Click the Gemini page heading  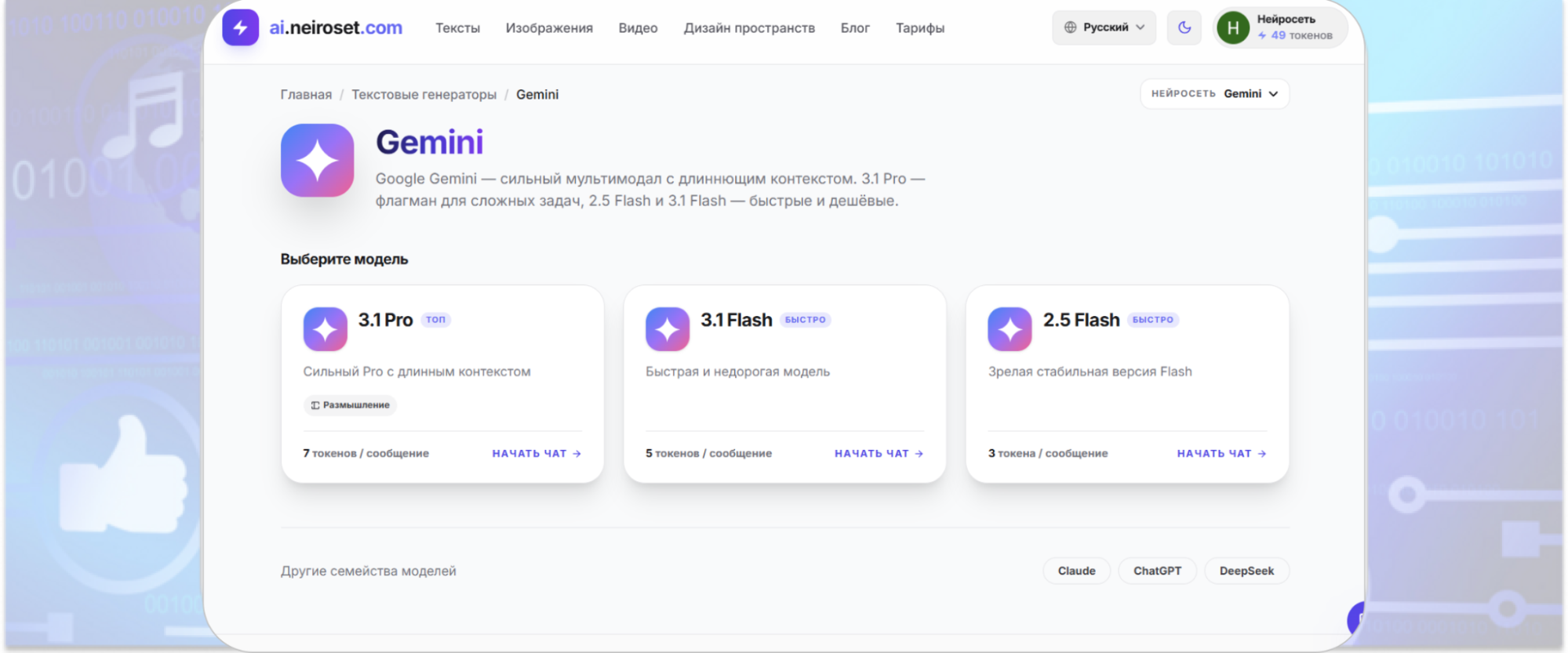coord(429,143)
